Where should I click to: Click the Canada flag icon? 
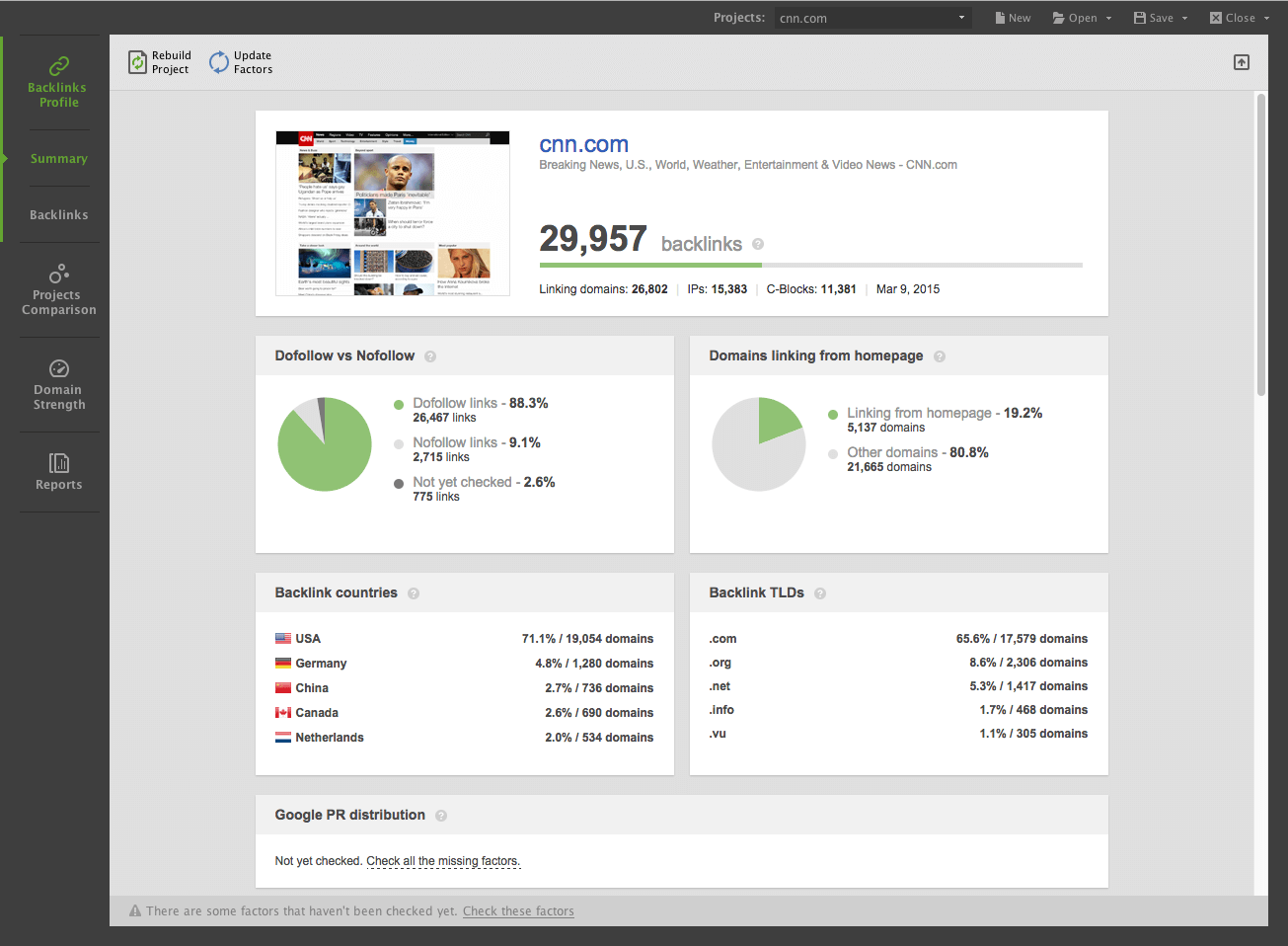[x=283, y=713]
